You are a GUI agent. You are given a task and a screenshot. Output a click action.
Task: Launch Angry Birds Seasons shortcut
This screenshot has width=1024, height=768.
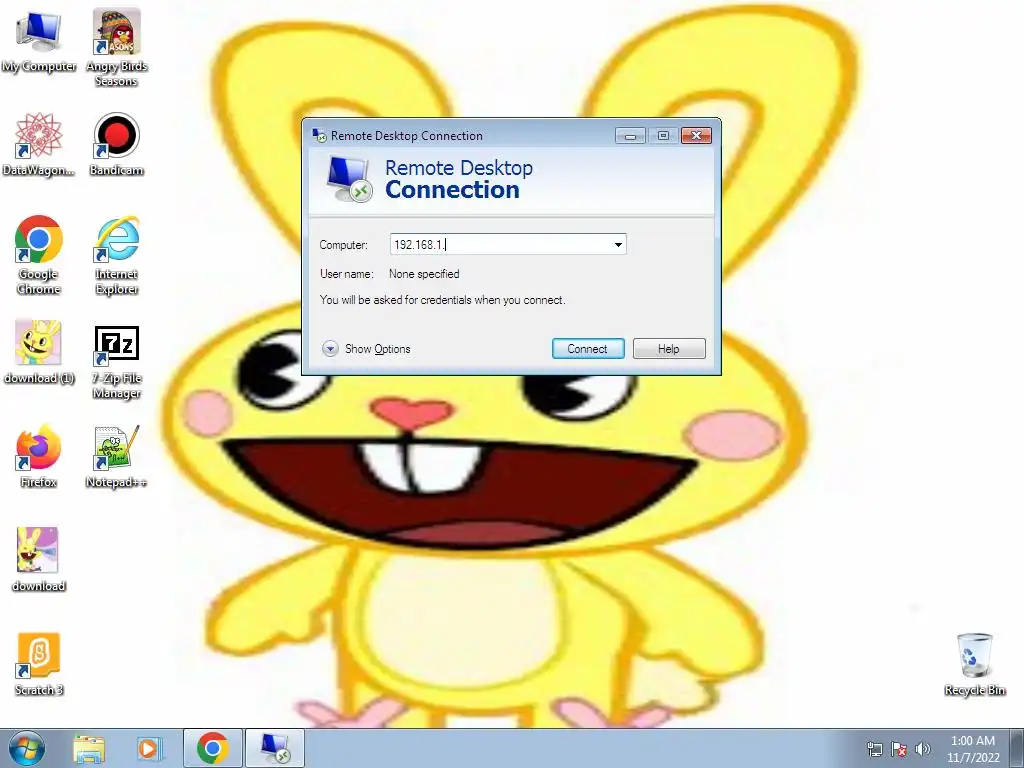pos(116,47)
